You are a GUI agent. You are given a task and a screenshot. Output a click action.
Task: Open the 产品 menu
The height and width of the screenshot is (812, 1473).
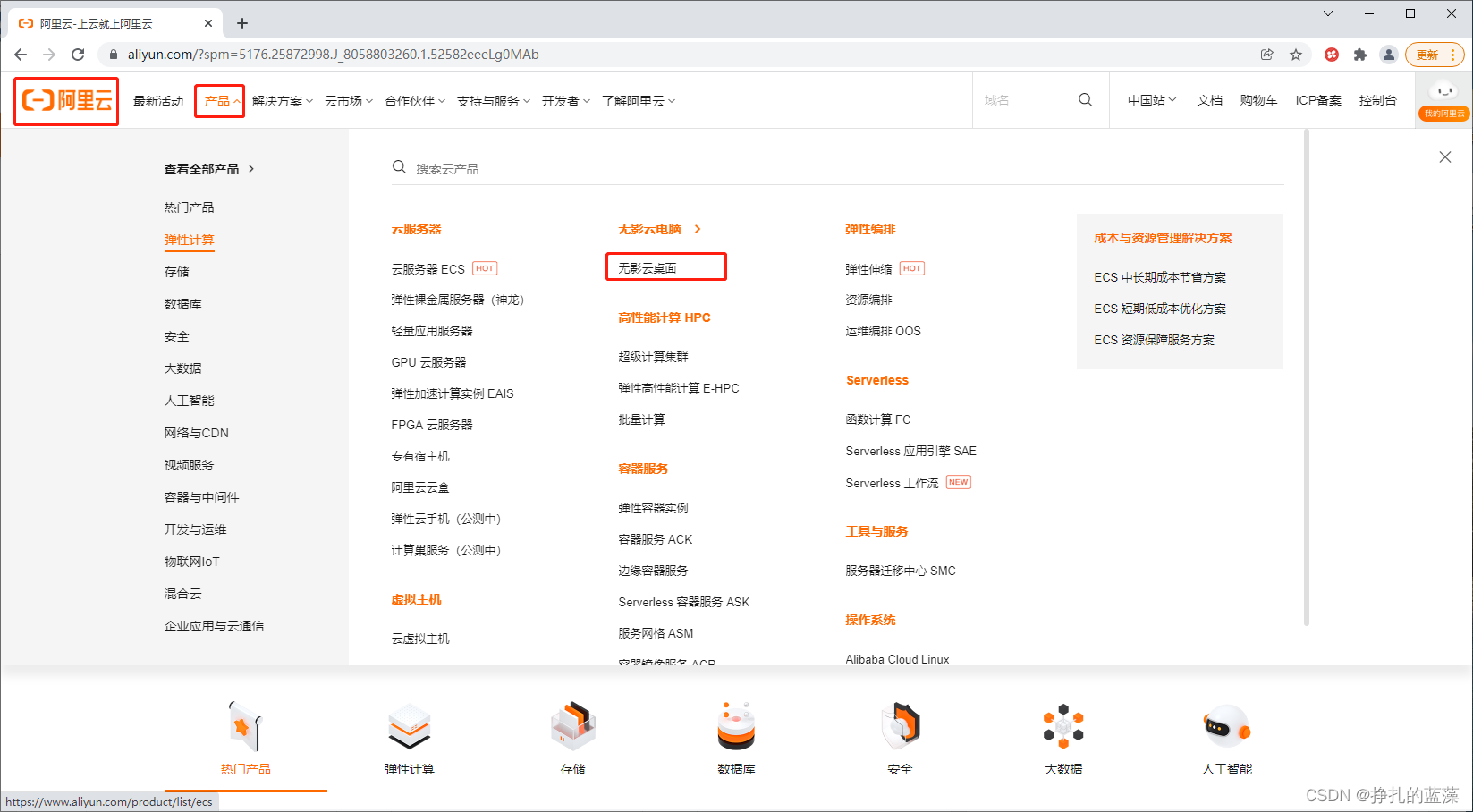point(219,100)
